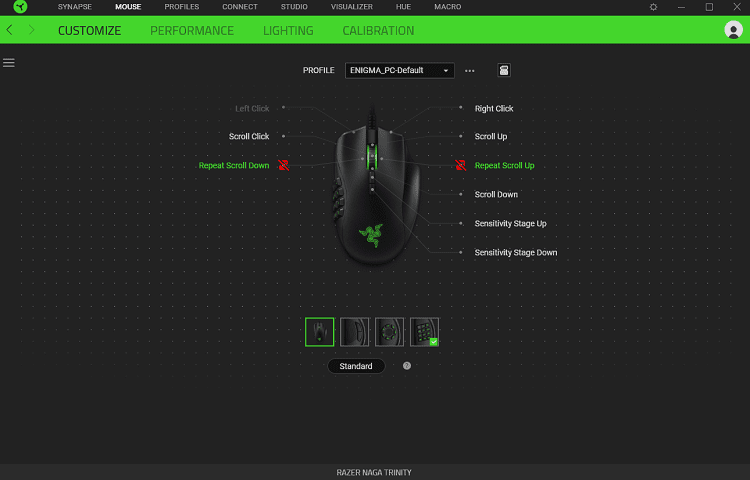Open the Studio module tab
Image resolution: width=750 pixels, height=480 pixels.
point(294,7)
